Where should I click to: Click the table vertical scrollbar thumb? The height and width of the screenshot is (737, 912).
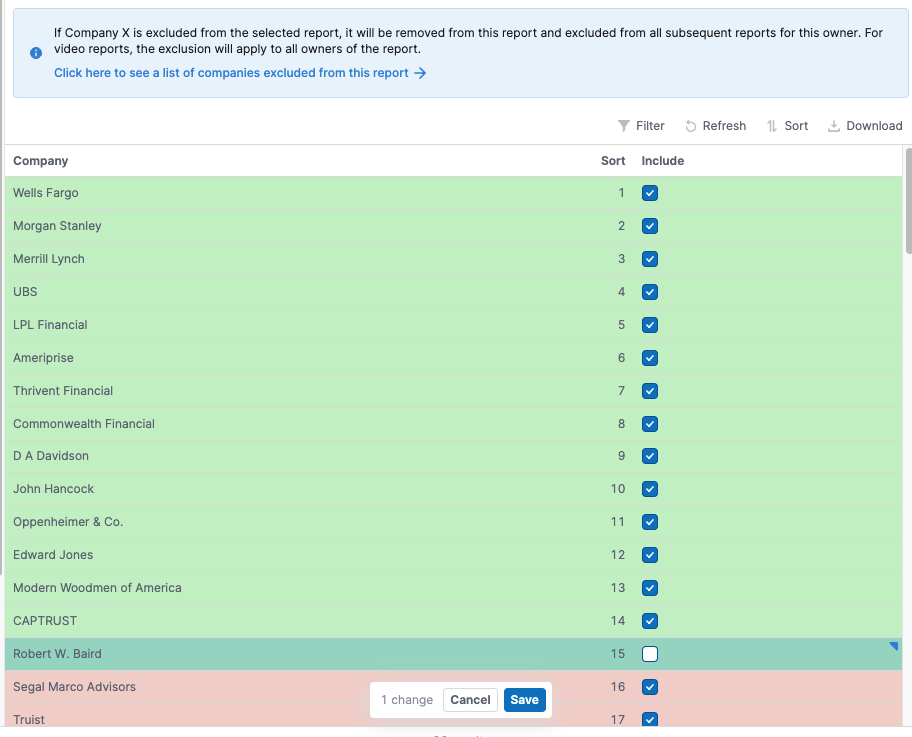pyautogui.click(x=909, y=201)
